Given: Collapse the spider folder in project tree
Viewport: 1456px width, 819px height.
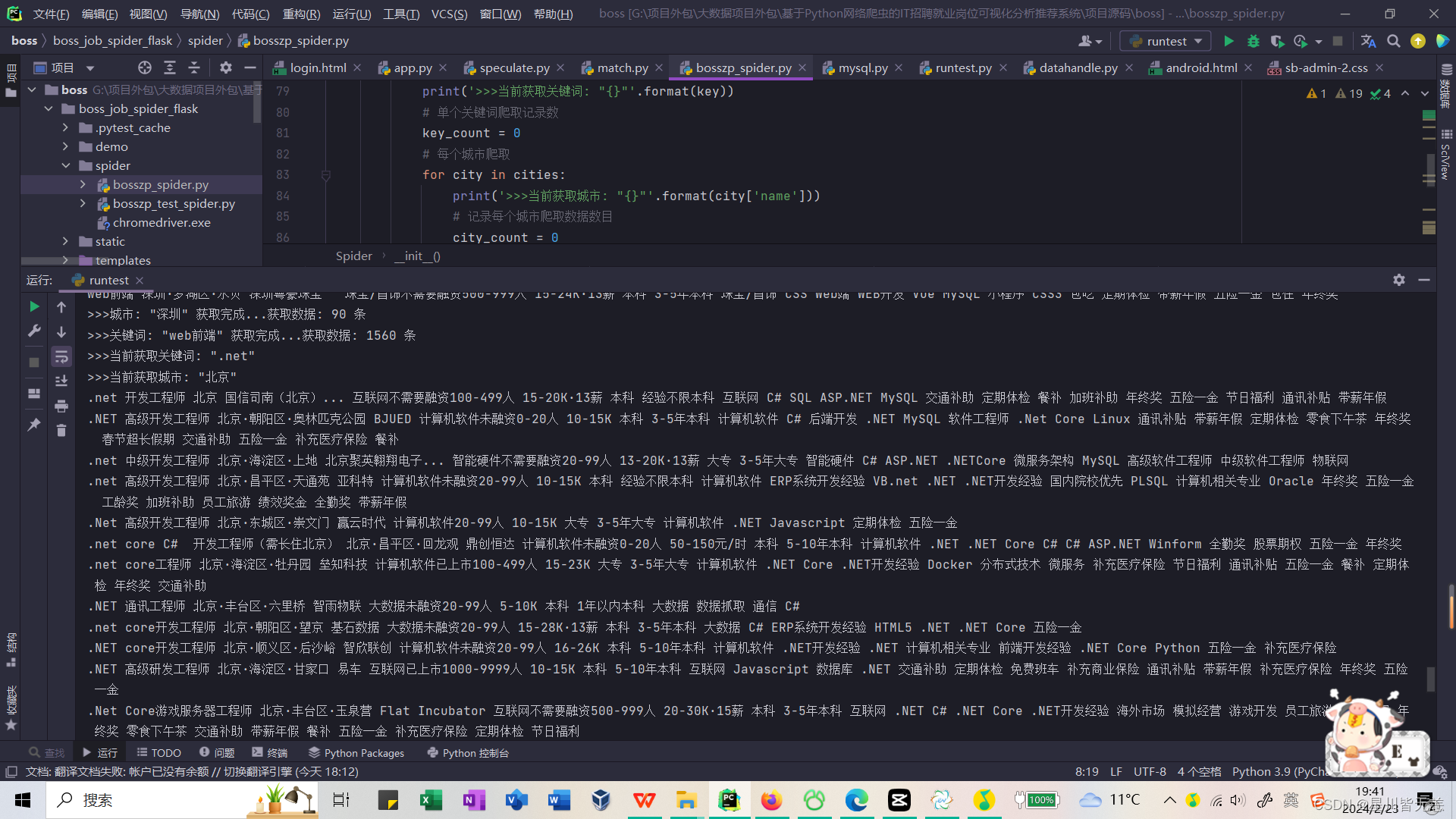Looking at the screenshot, I should pos(66,165).
